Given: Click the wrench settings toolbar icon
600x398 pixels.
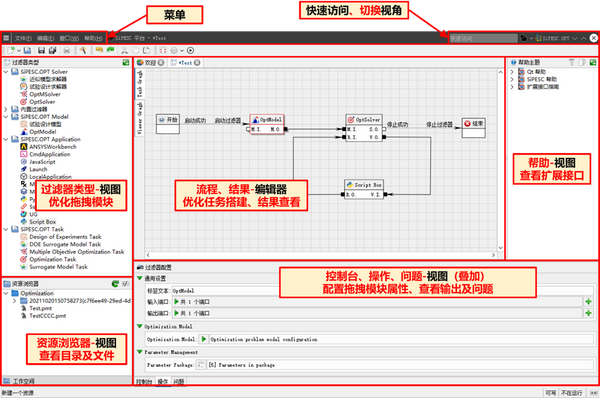Looking at the screenshot, I should click(x=83, y=50).
